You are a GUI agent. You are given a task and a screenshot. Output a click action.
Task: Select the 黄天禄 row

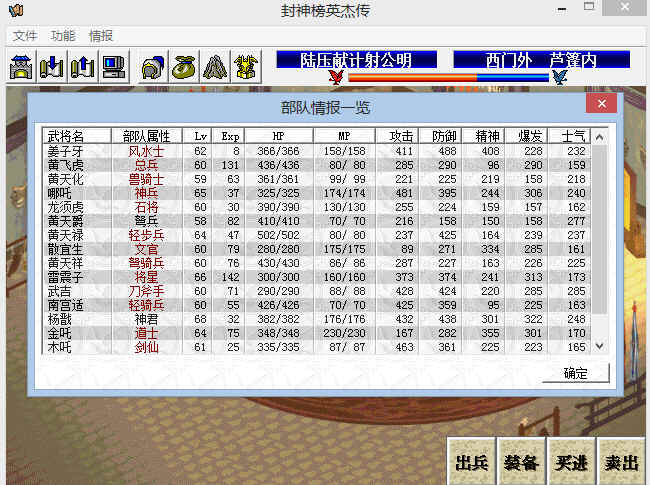point(317,235)
